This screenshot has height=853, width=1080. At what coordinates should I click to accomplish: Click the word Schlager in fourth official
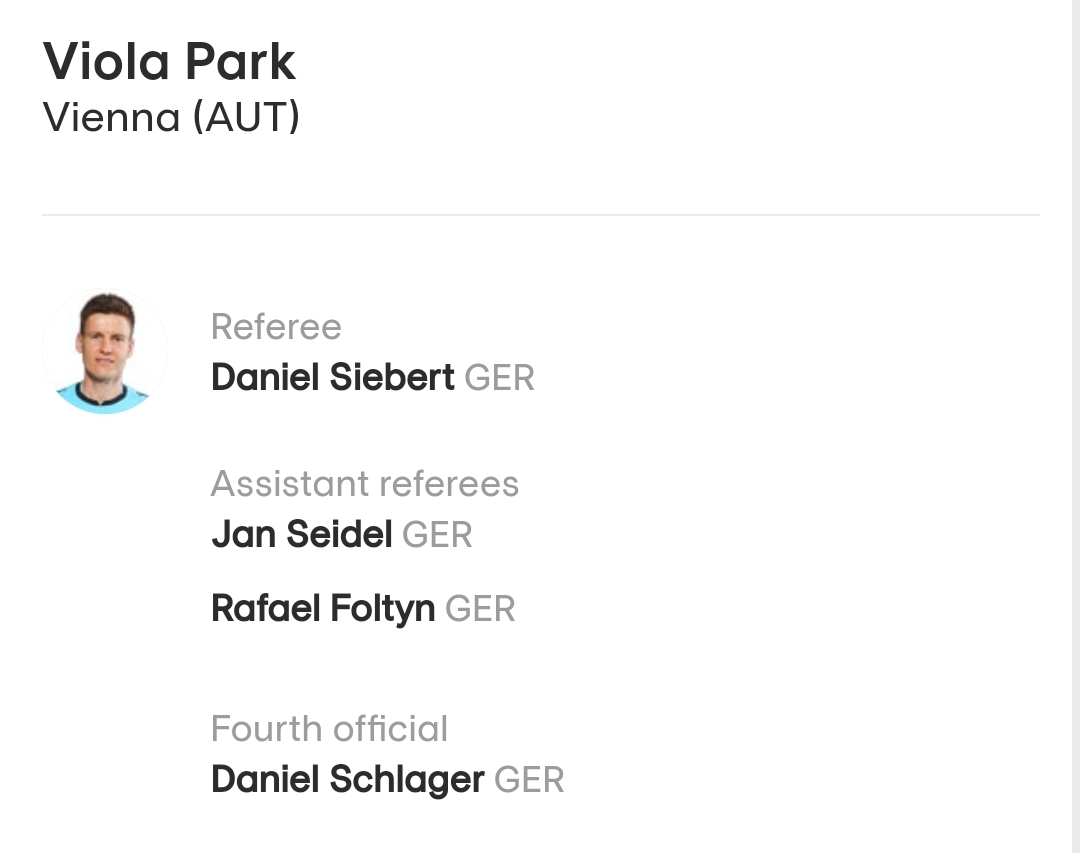[x=407, y=780]
